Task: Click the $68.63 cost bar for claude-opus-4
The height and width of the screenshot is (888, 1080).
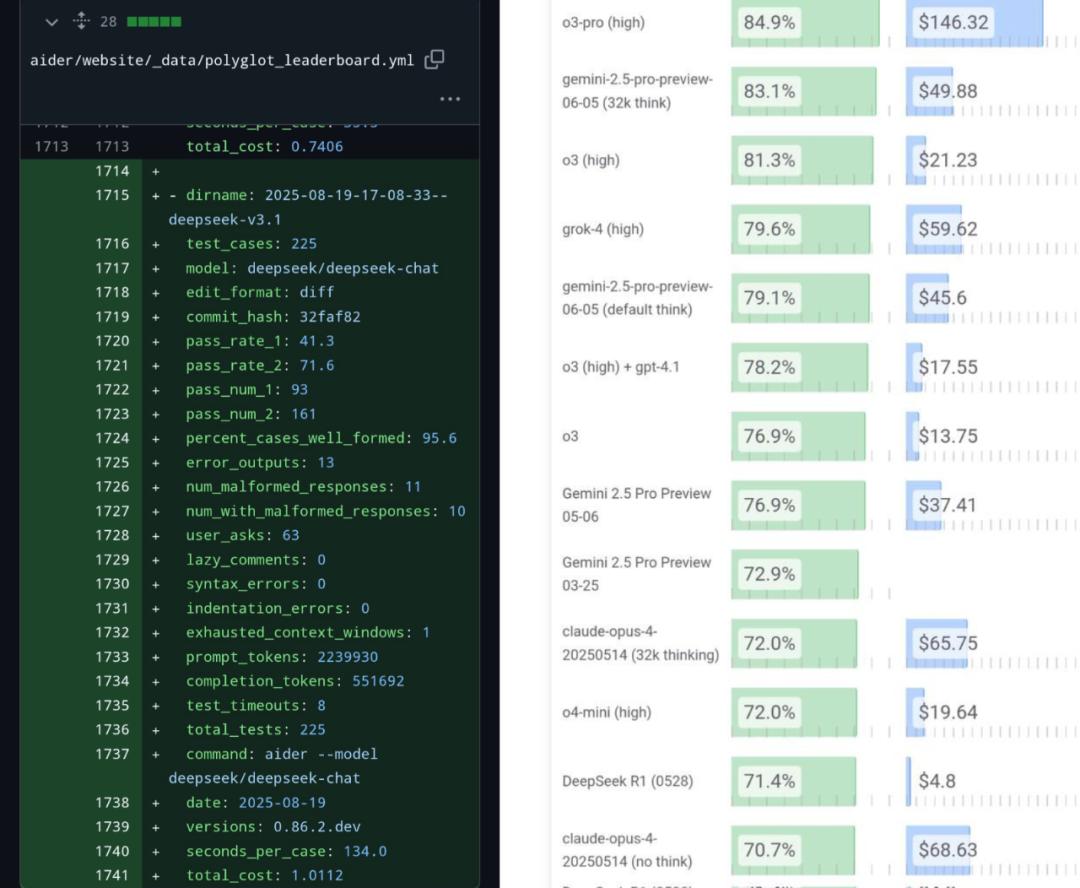Action: click(938, 850)
